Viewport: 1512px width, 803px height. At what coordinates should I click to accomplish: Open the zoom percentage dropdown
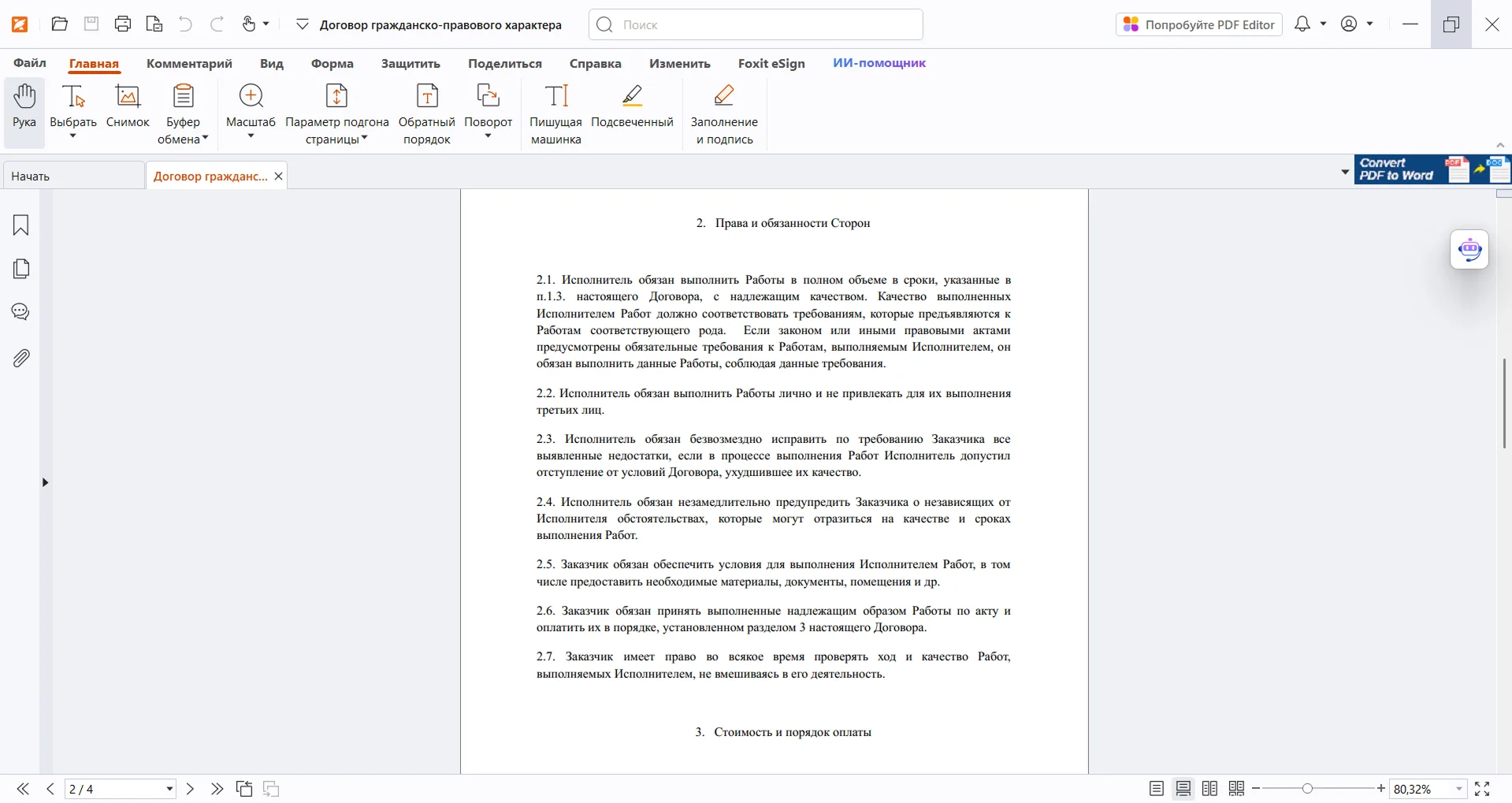[1459, 789]
